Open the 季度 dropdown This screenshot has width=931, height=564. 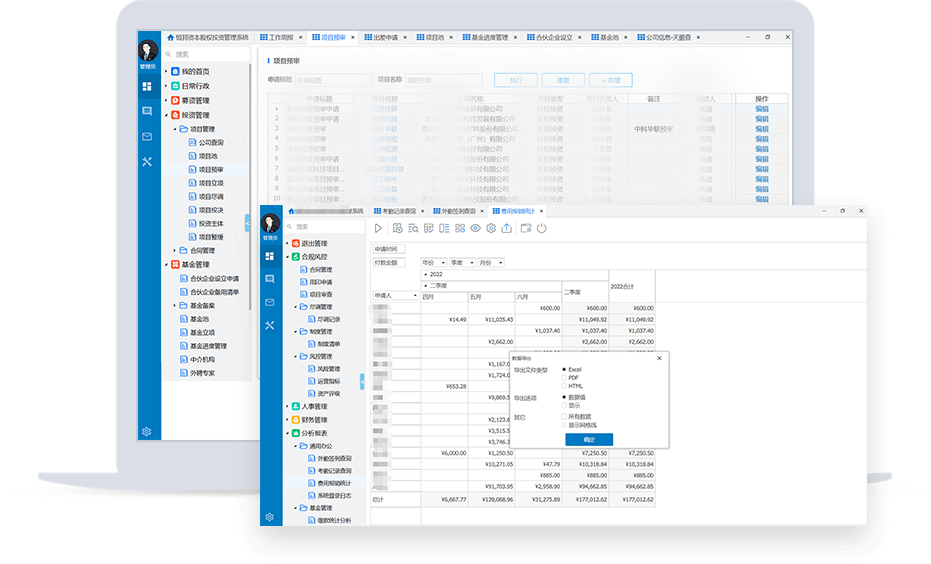pyautogui.click(x=462, y=262)
